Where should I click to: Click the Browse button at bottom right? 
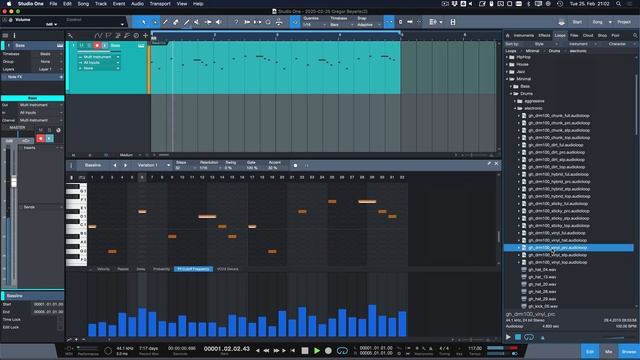point(629,351)
